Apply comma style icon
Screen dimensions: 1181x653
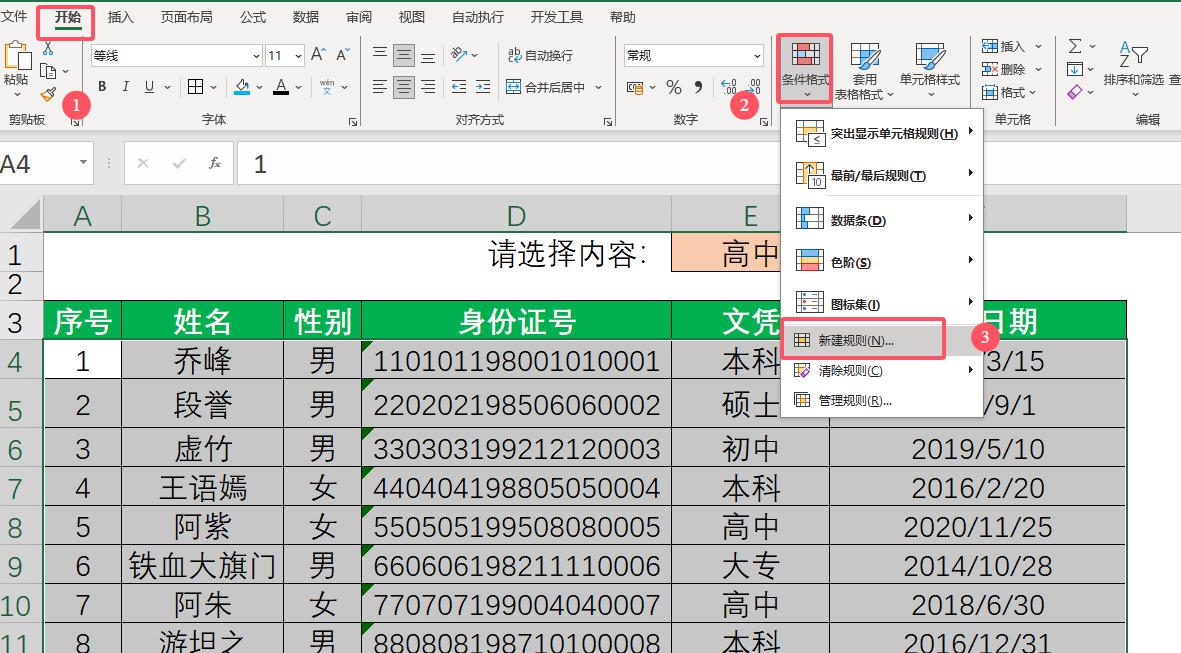(x=698, y=87)
